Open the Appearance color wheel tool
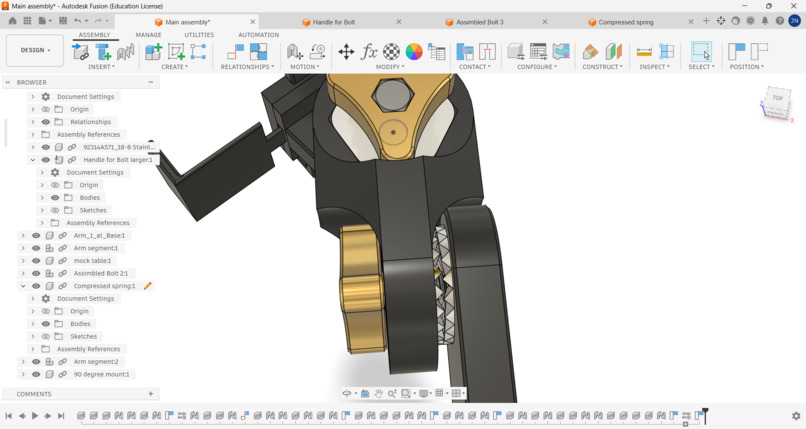The height and width of the screenshot is (429, 806). [x=414, y=51]
